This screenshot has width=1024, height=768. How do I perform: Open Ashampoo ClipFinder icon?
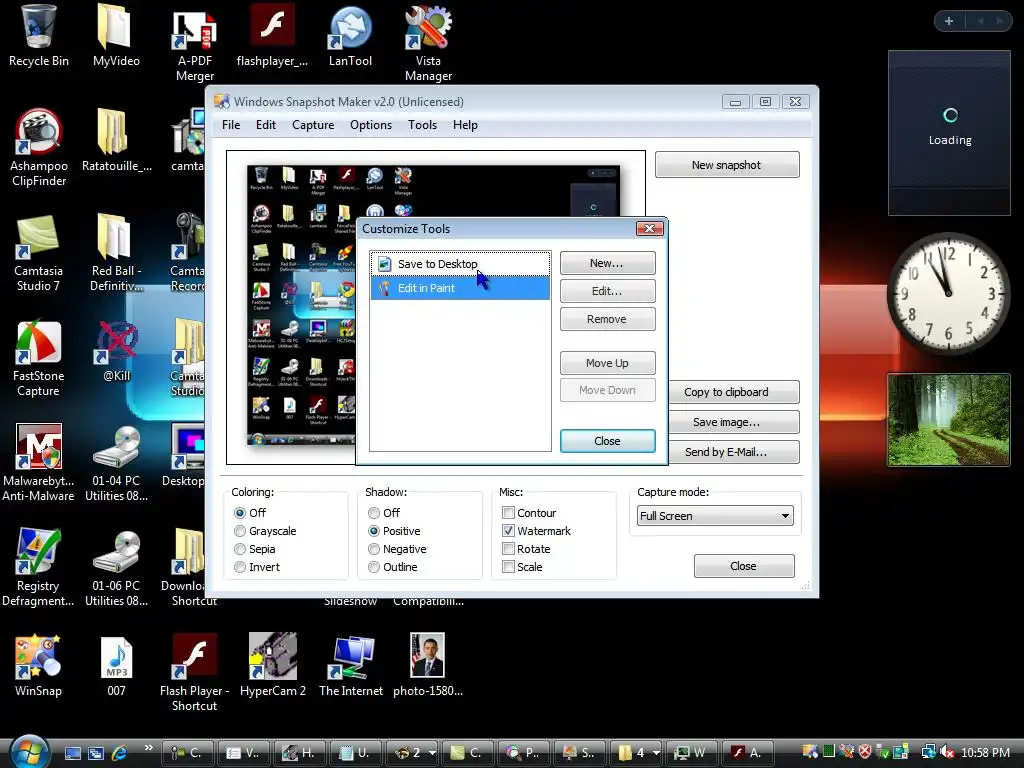(x=39, y=148)
